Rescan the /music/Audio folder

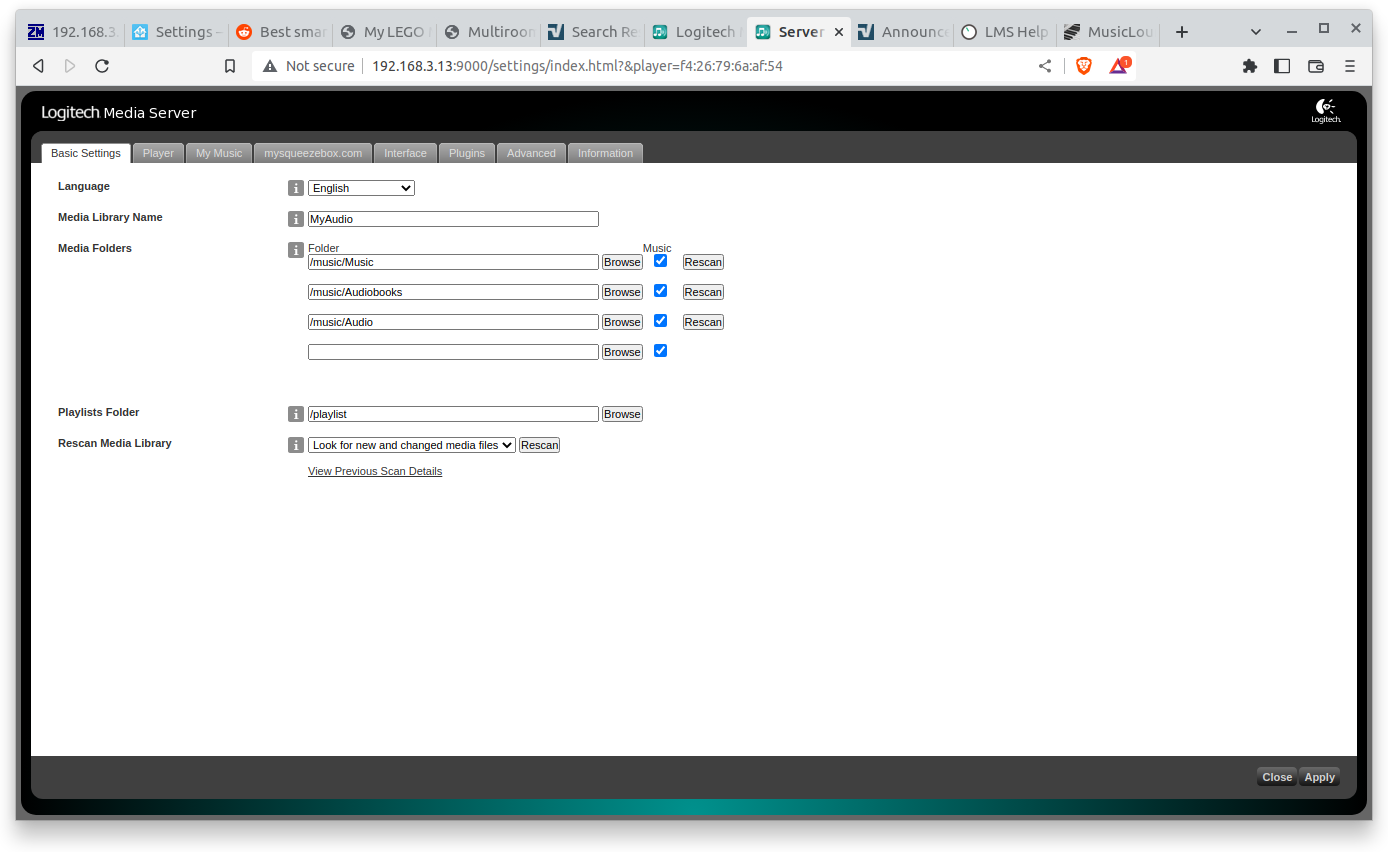703,322
